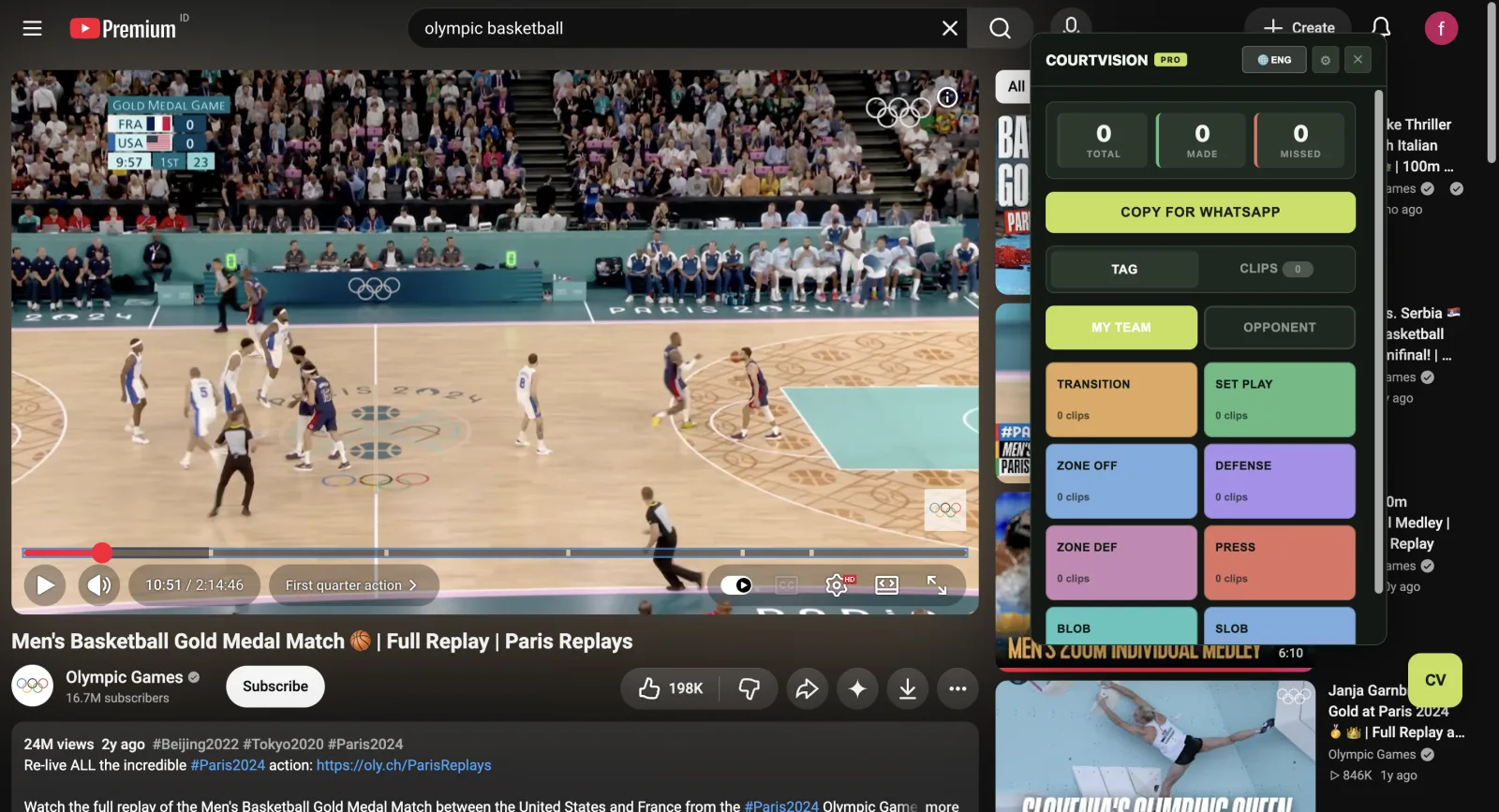Tag a SET PLAY clip
Viewport: 1499px width, 812px height.
click(x=1280, y=400)
